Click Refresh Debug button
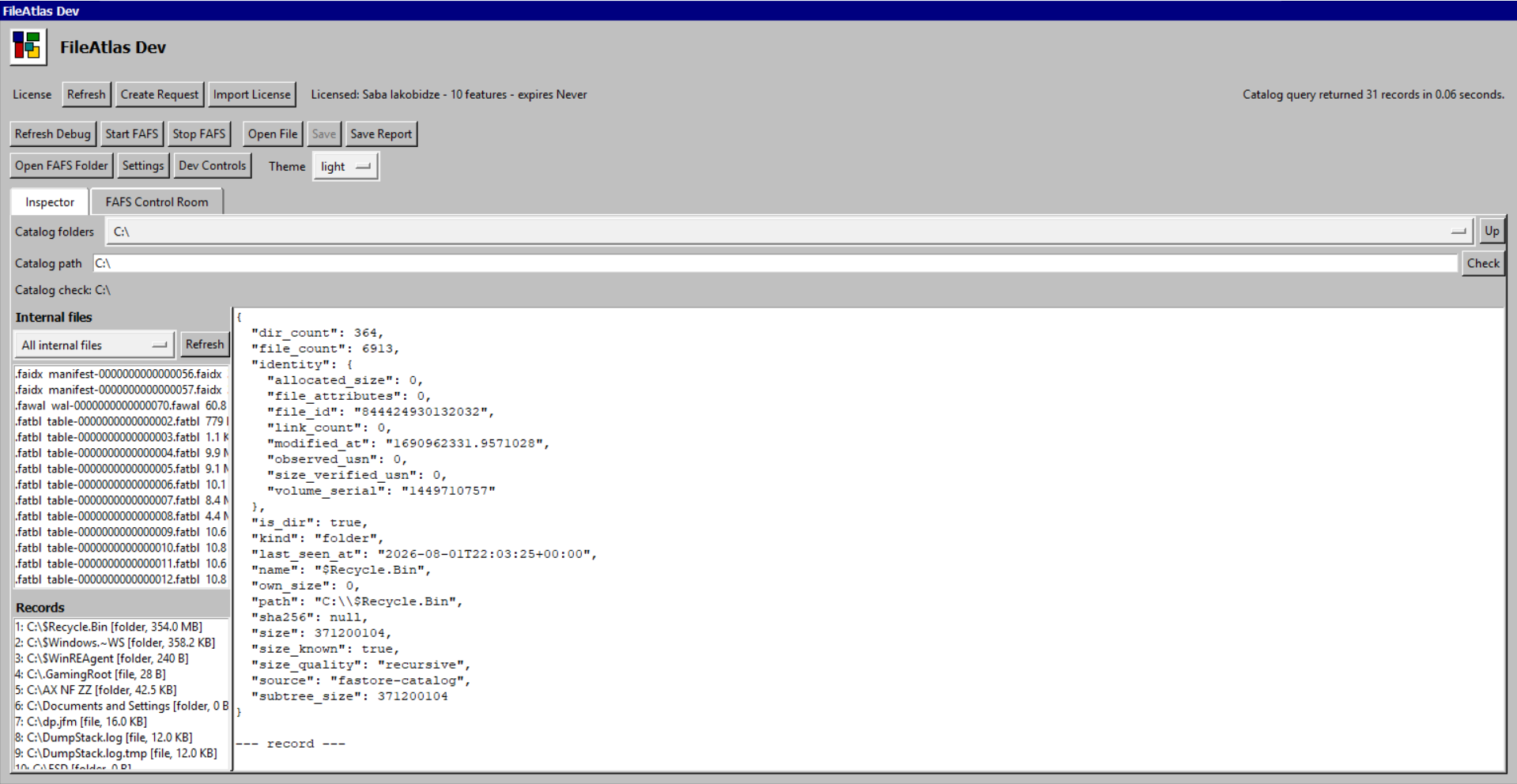The height and width of the screenshot is (784, 1517). (x=53, y=134)
